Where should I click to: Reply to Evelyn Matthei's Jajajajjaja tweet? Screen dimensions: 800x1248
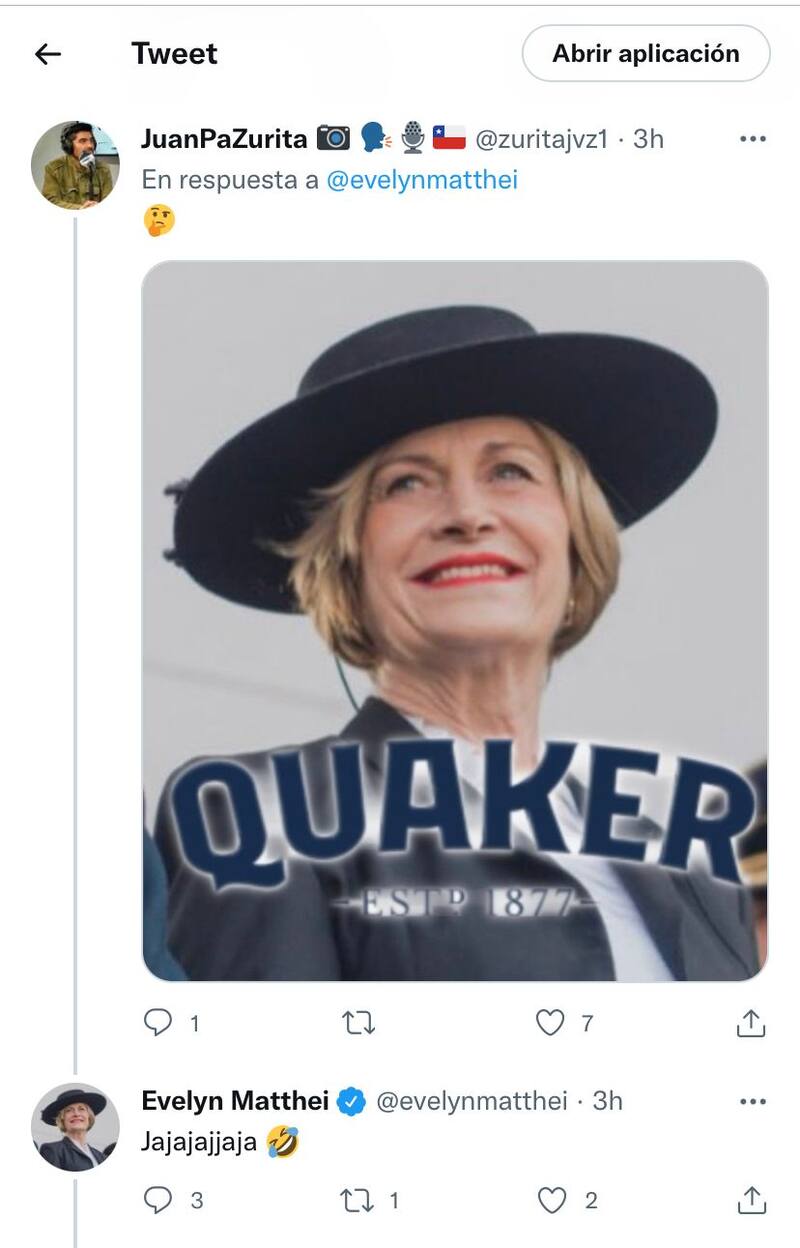(159, 1200)
